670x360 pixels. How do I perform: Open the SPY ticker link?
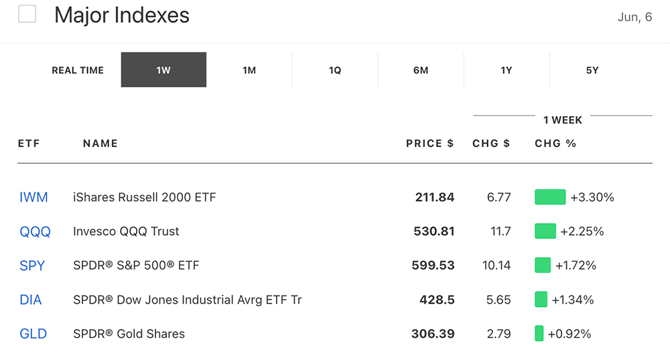(x=32, y=266)
